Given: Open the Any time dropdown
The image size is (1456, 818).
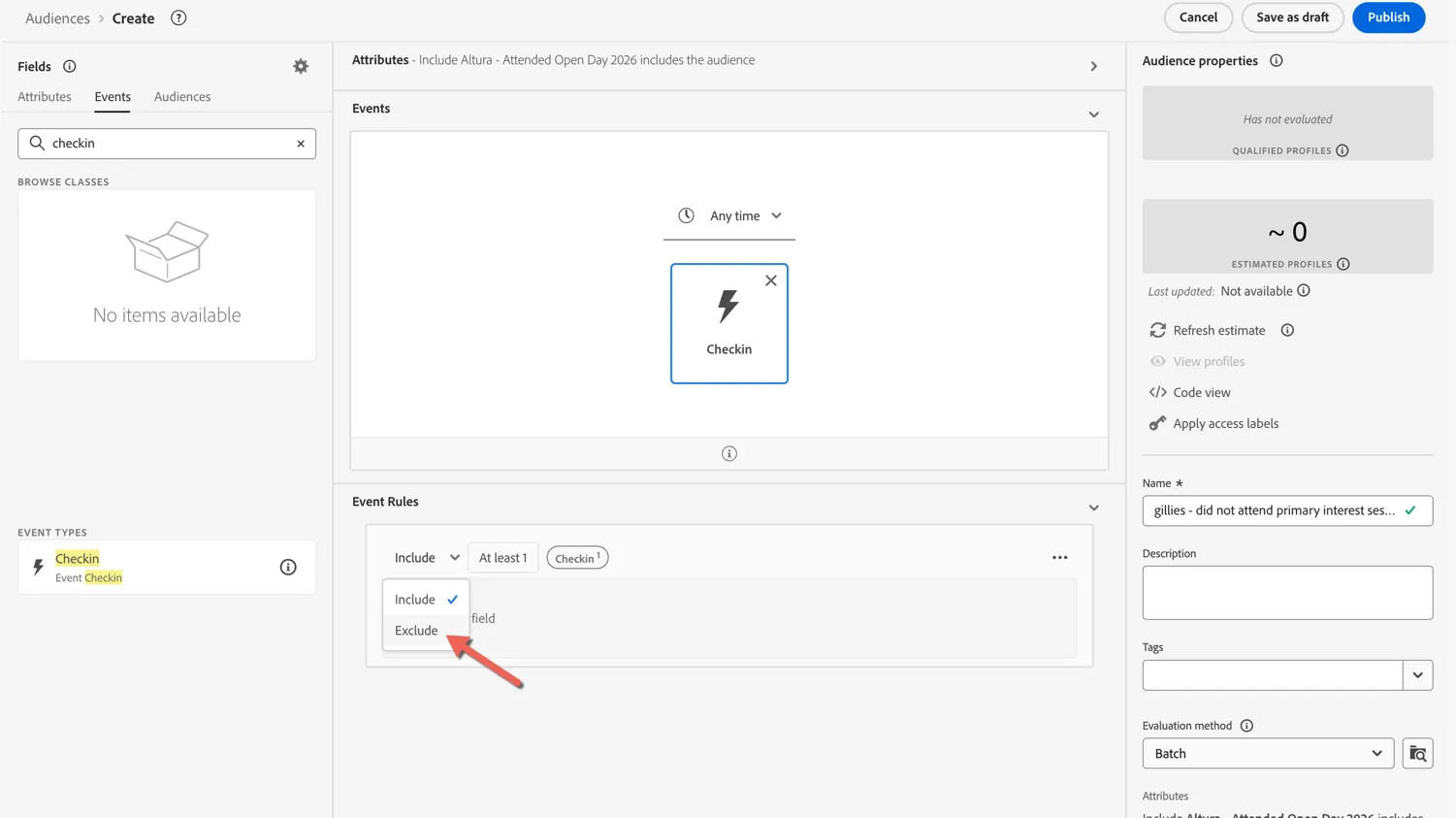Looking at the screenshot, I should [x=729, y=216].
